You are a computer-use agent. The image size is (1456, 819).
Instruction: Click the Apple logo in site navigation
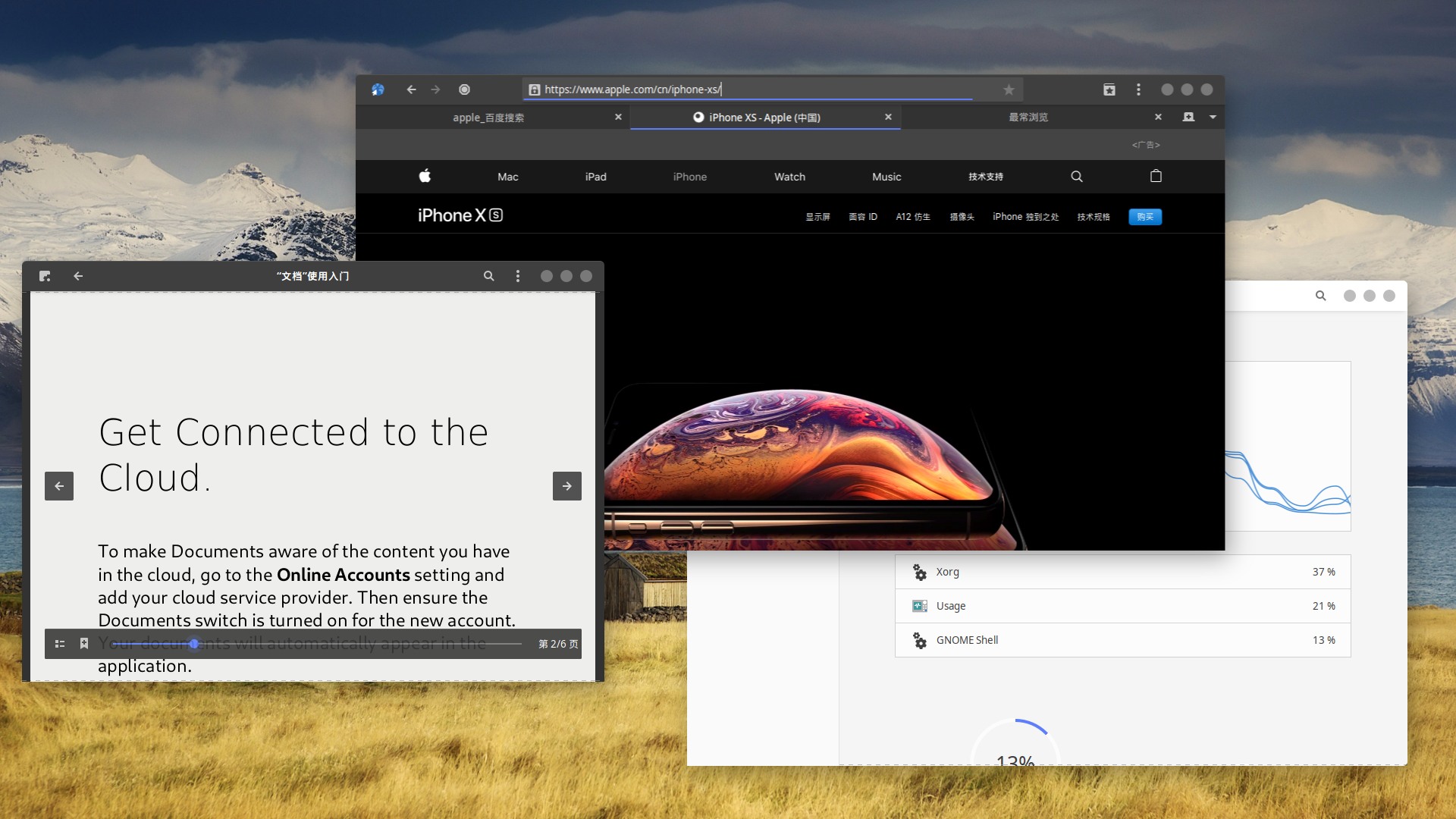pyautogui.click(x=425, y=176)
